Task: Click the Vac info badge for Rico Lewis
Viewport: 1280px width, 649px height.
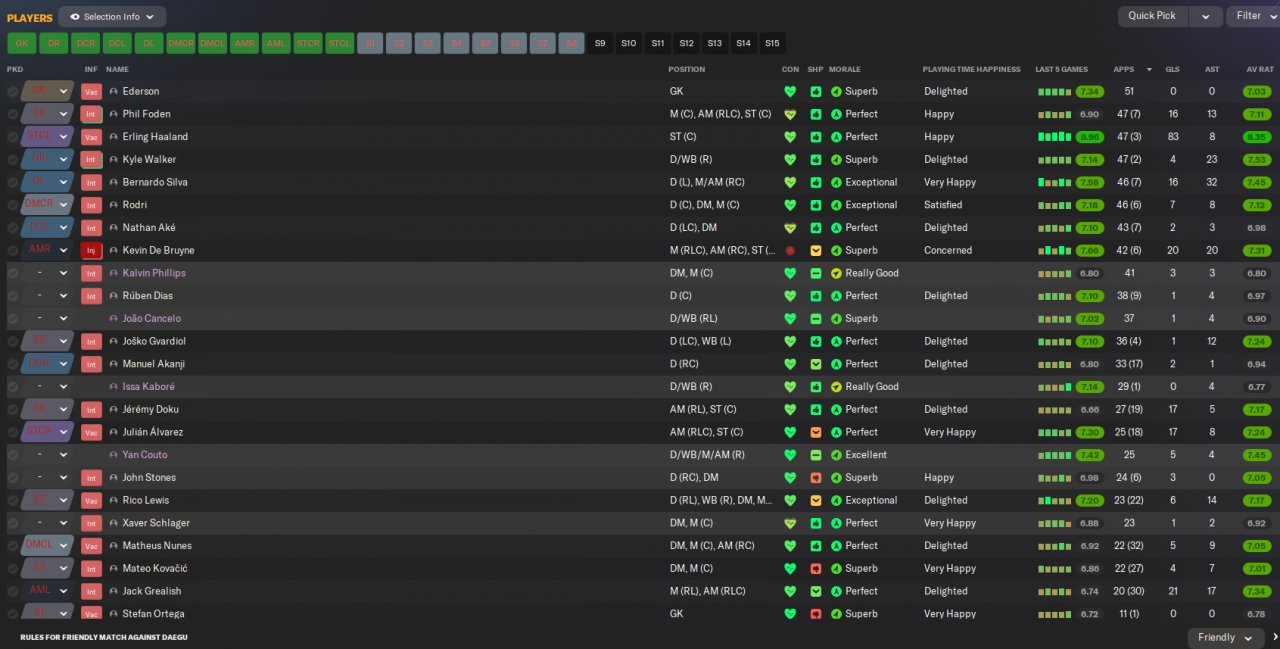Action: coord(91,500)
